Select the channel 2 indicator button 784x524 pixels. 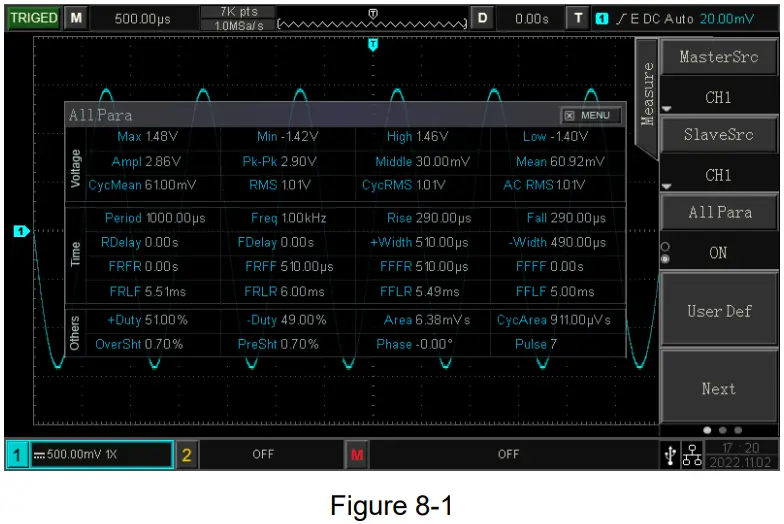point(186,454)
